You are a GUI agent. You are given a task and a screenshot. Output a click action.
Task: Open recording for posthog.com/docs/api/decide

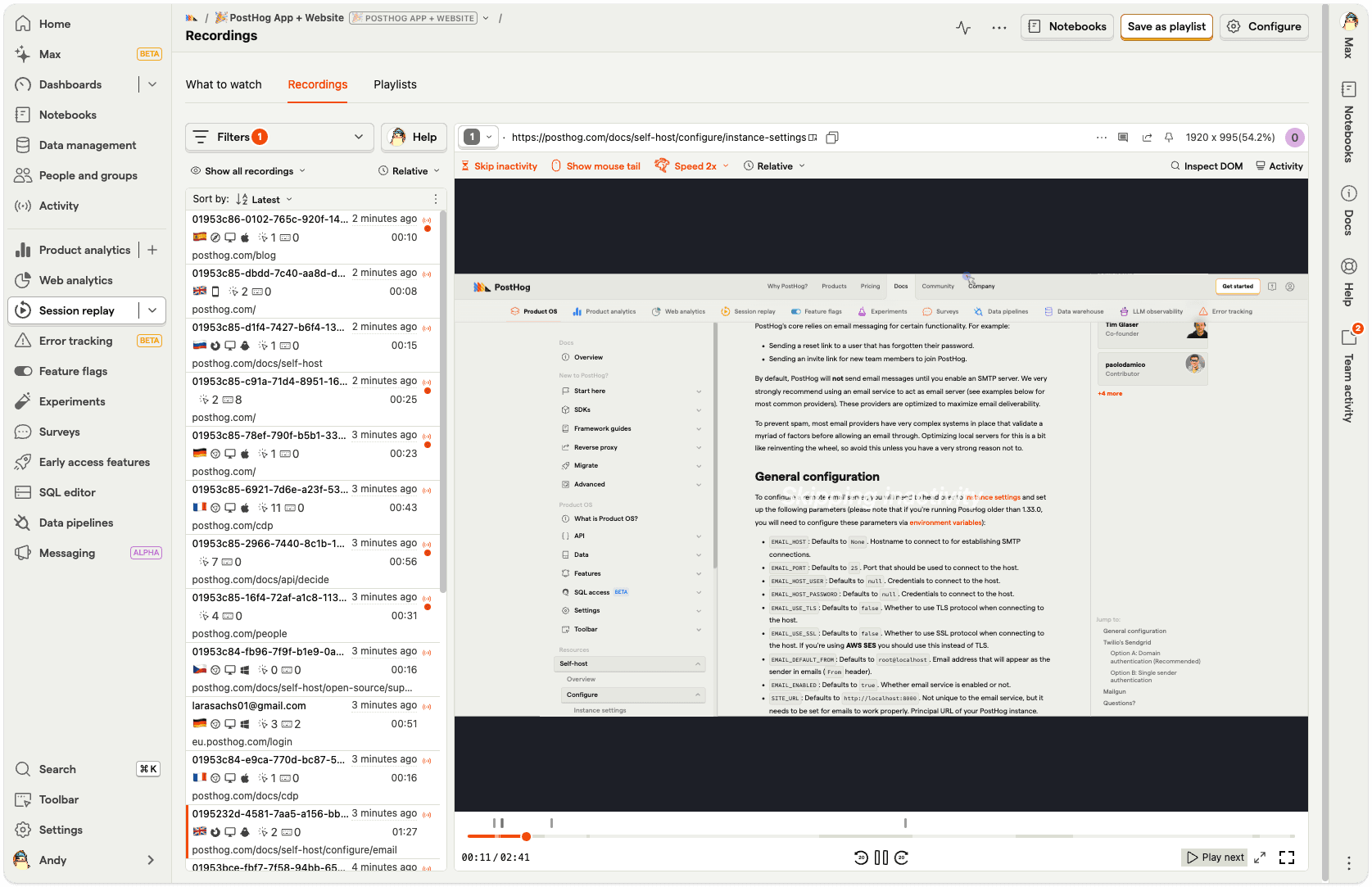[312, 561]
